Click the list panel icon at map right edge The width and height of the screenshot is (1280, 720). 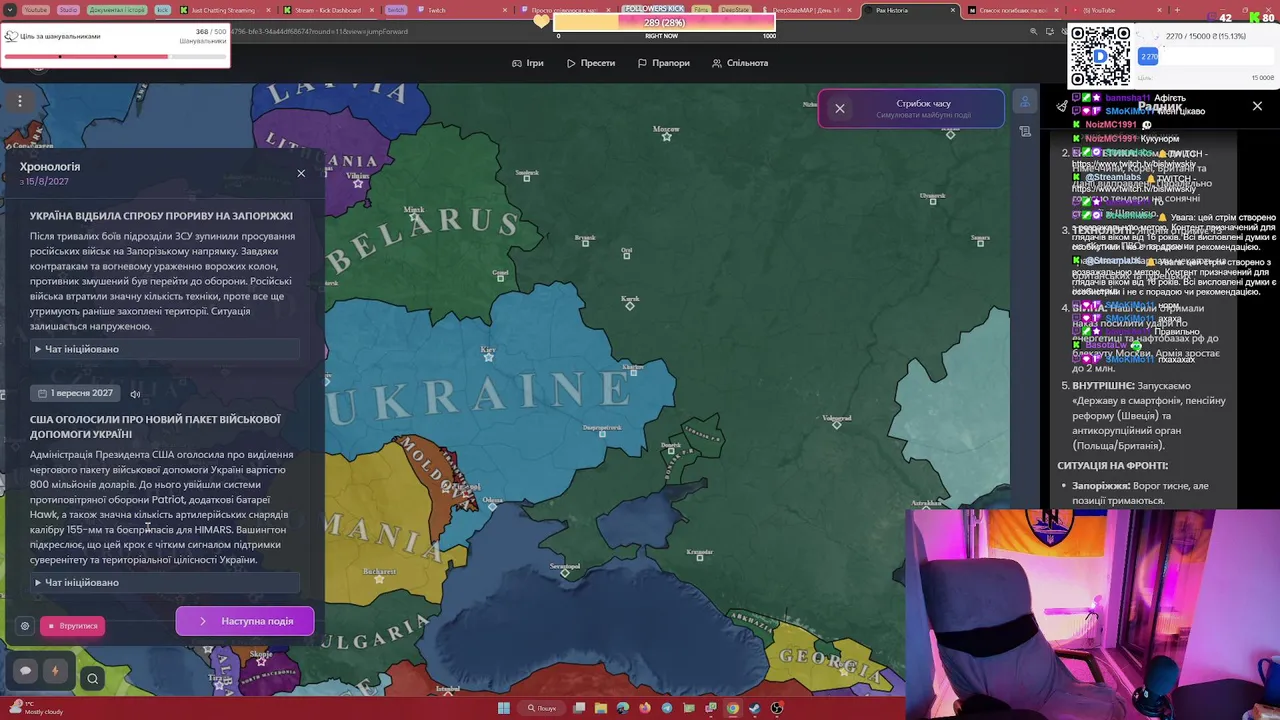click(x=1025, y=131)
